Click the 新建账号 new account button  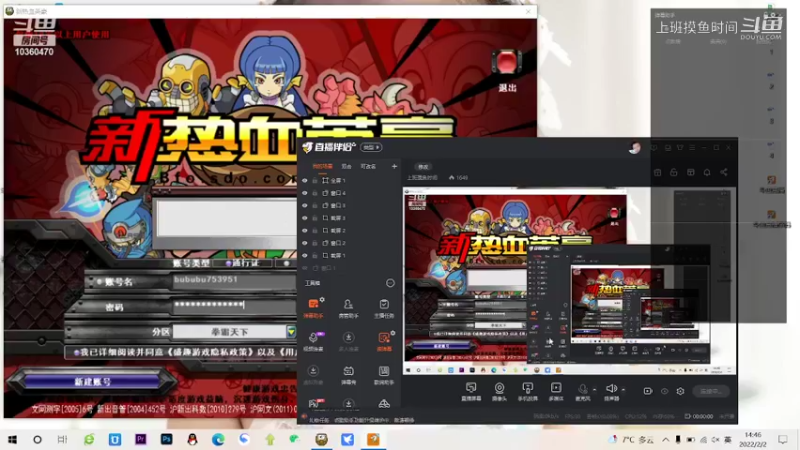(x=92, y=382)
